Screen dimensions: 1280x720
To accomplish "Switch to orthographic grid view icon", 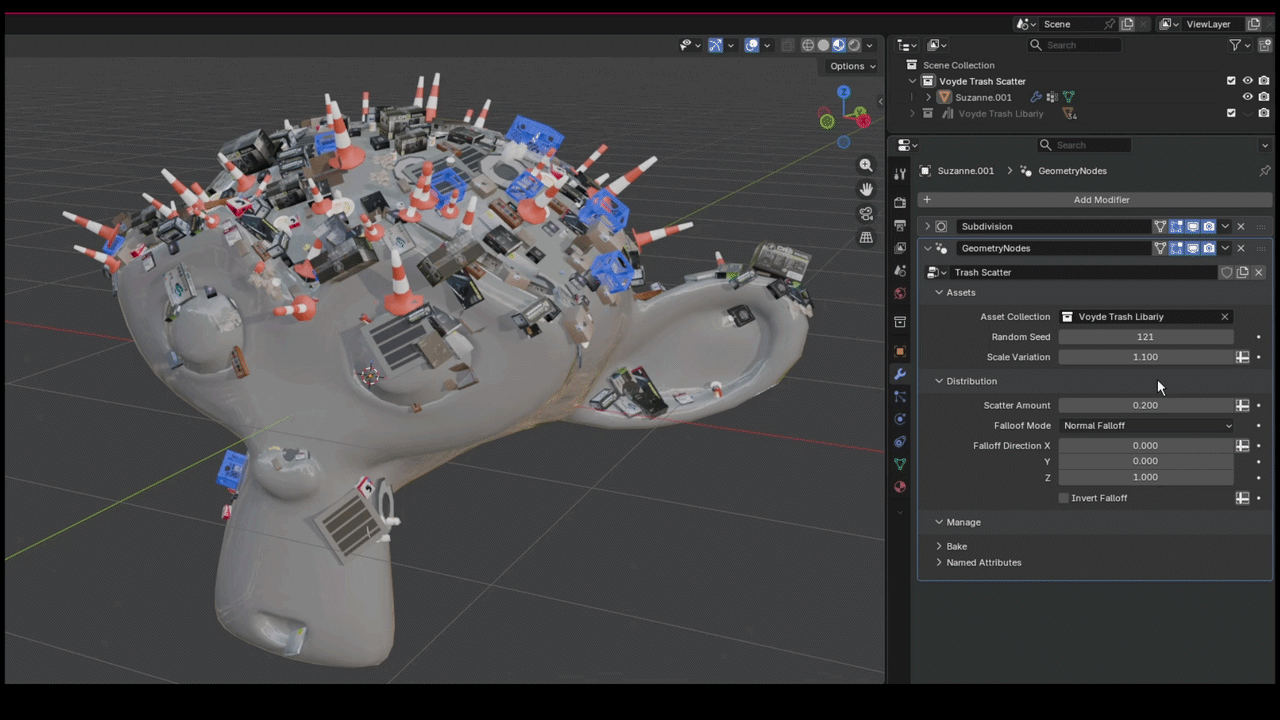I will [x=866, y=237].
